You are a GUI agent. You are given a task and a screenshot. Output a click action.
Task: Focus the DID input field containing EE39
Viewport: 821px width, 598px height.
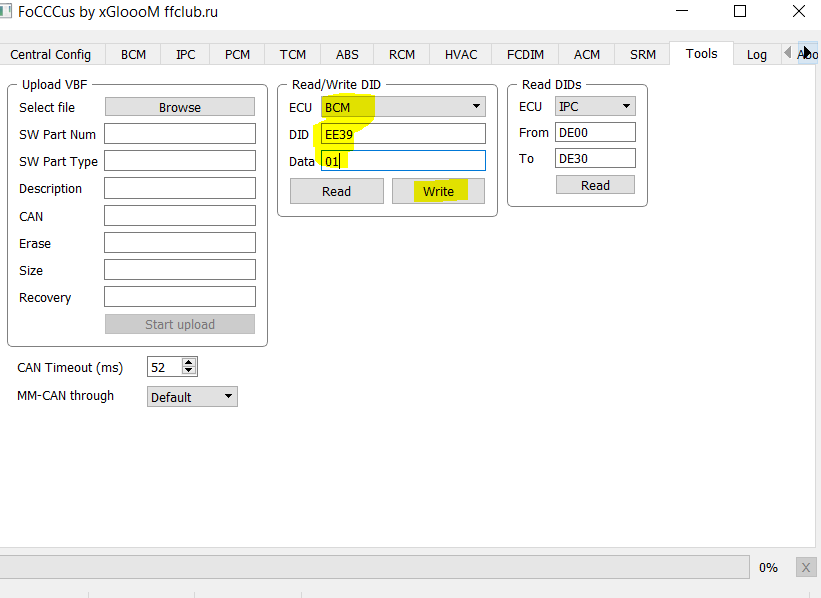[403, 134]
